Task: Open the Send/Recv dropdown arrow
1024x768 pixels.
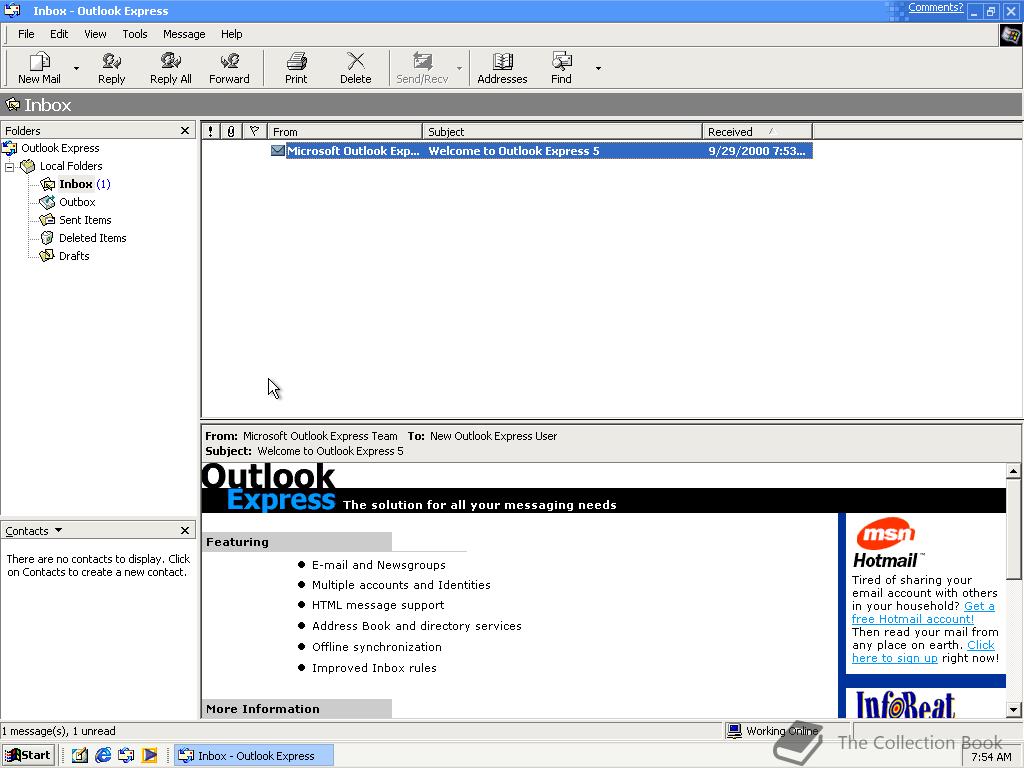Action: [x=459, y=68]
